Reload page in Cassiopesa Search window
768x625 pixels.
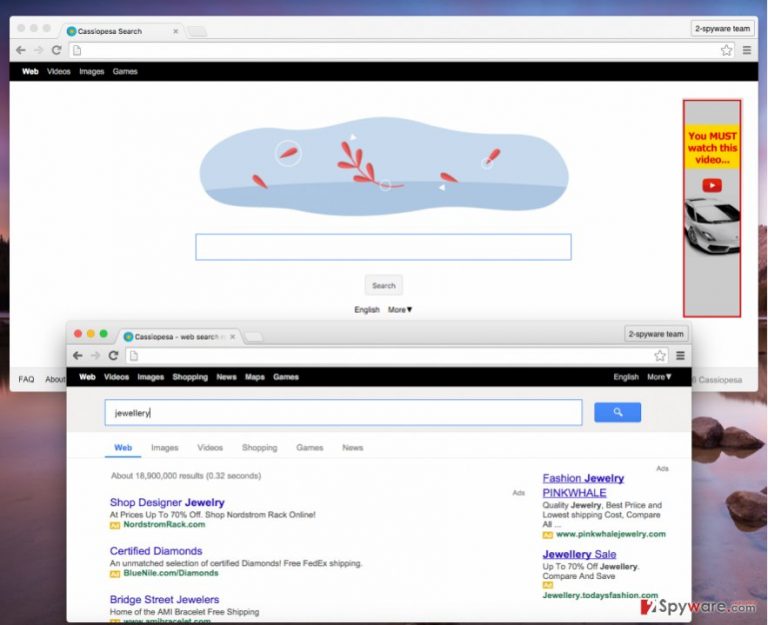click(x=56, y=50)
